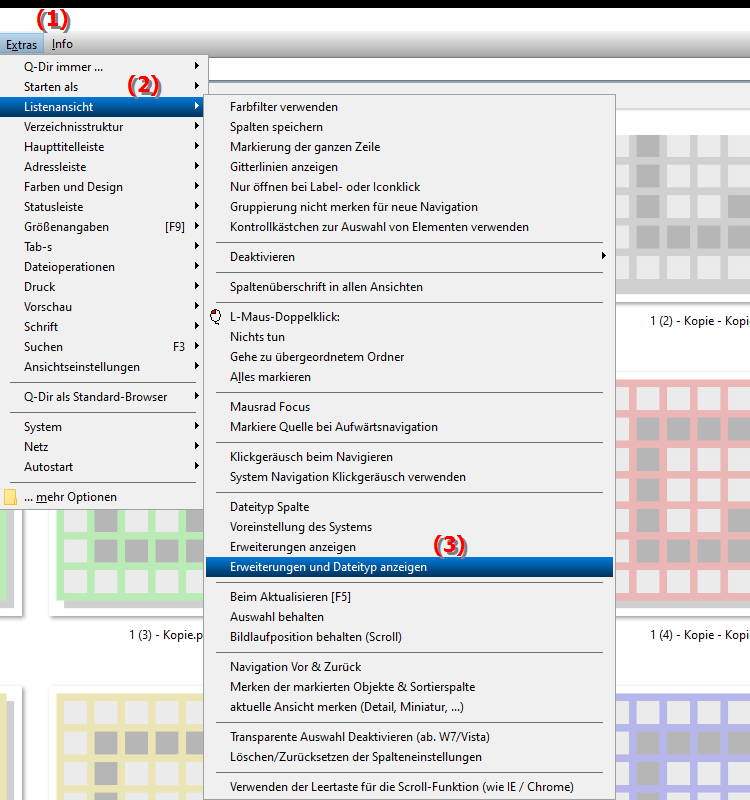Open the Autostart submenu
Screen dimensions: 750x800
click(x=102, y=467)
